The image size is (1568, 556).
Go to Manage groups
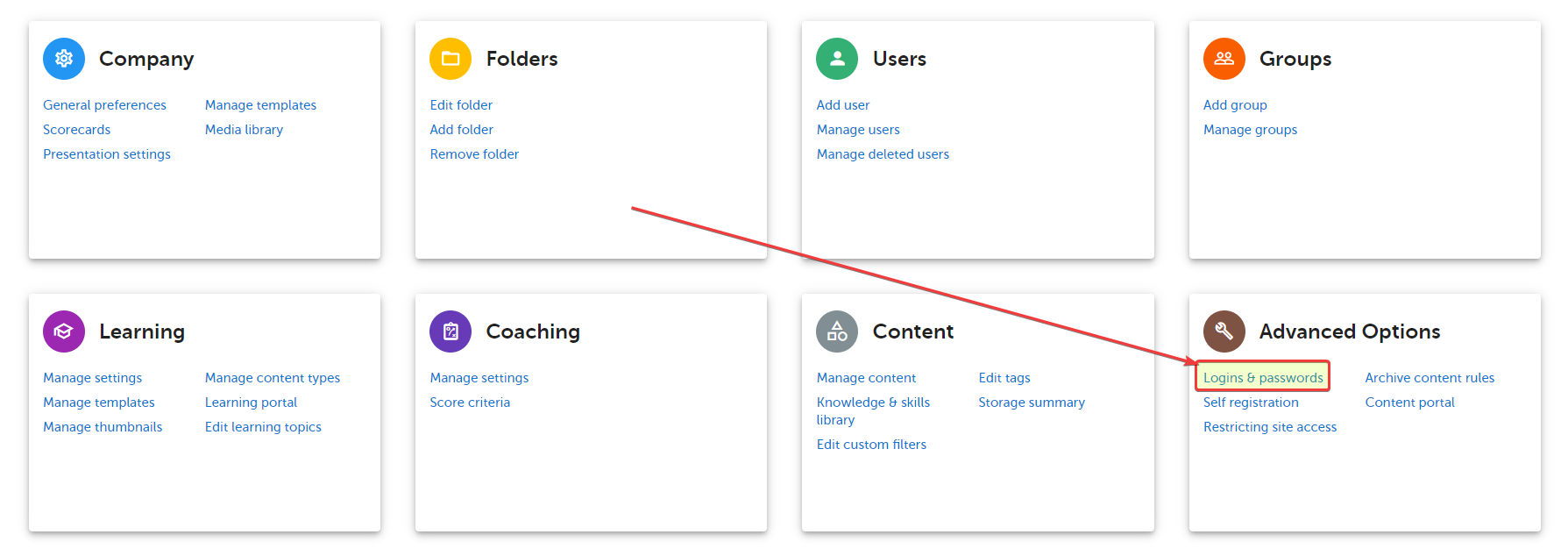(1250, 130)
